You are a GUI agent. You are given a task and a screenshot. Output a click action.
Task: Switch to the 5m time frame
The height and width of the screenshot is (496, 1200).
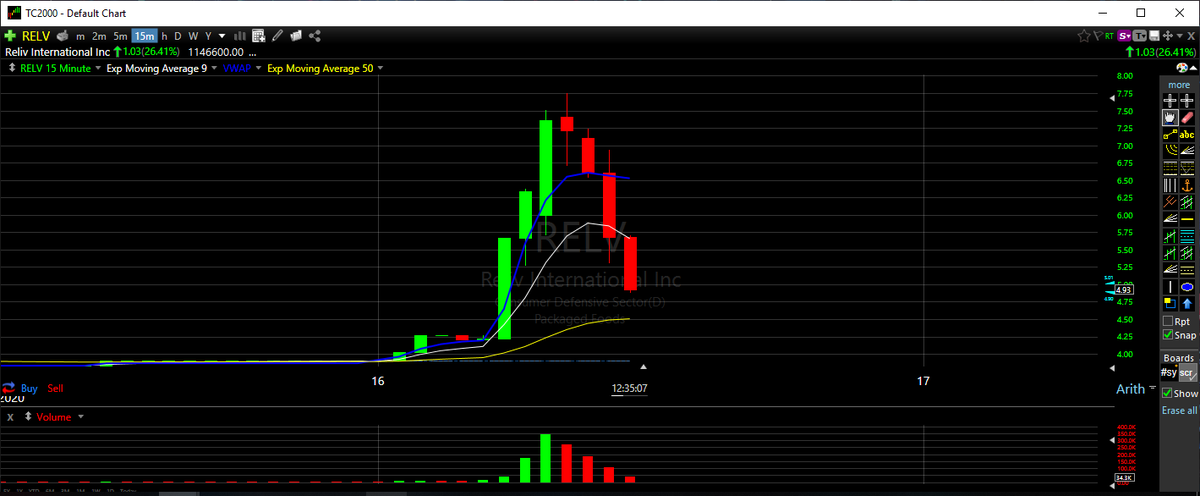120,37
